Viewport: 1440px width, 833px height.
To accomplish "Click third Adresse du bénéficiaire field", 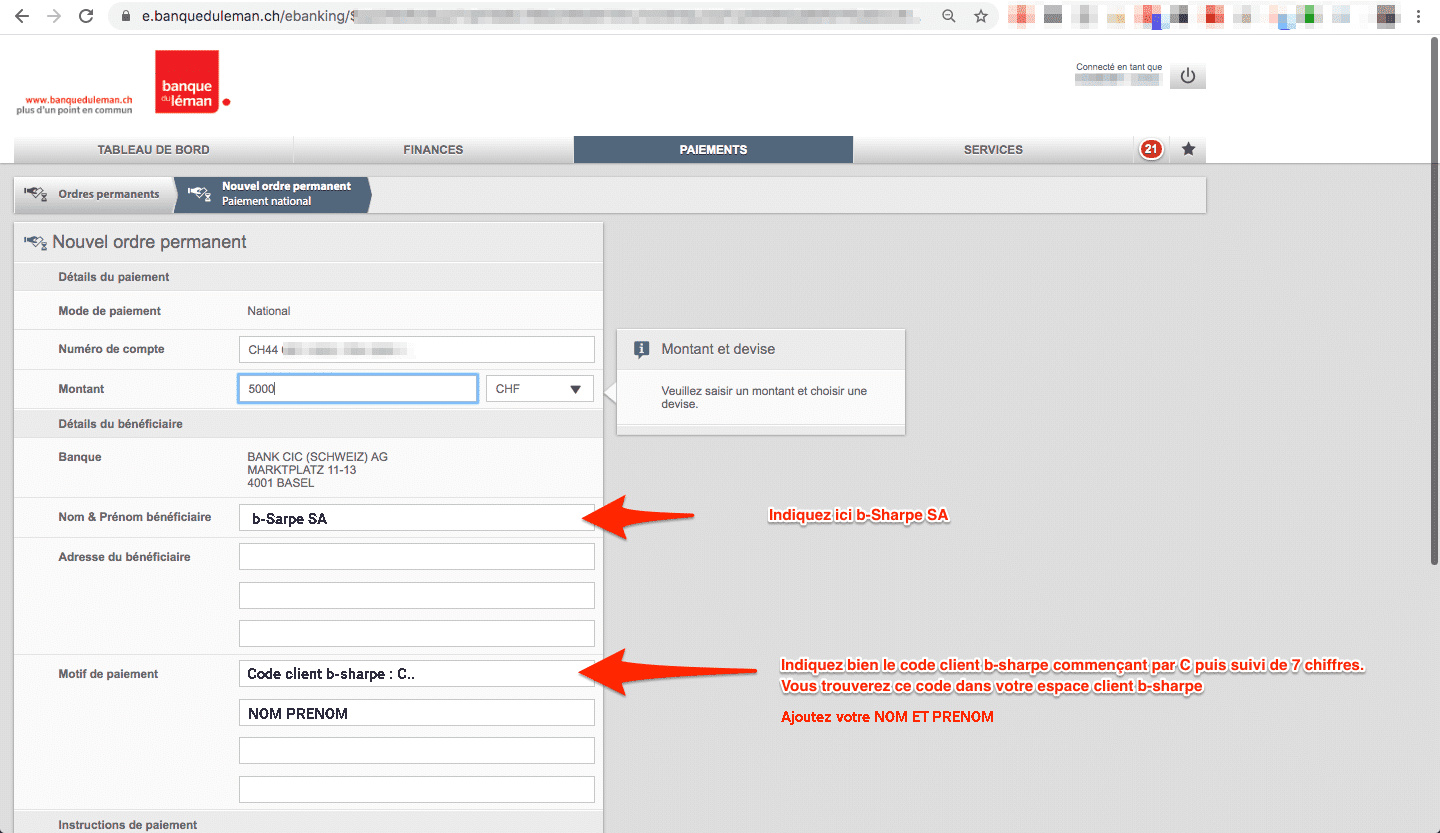I will click(x=416, y=633).
